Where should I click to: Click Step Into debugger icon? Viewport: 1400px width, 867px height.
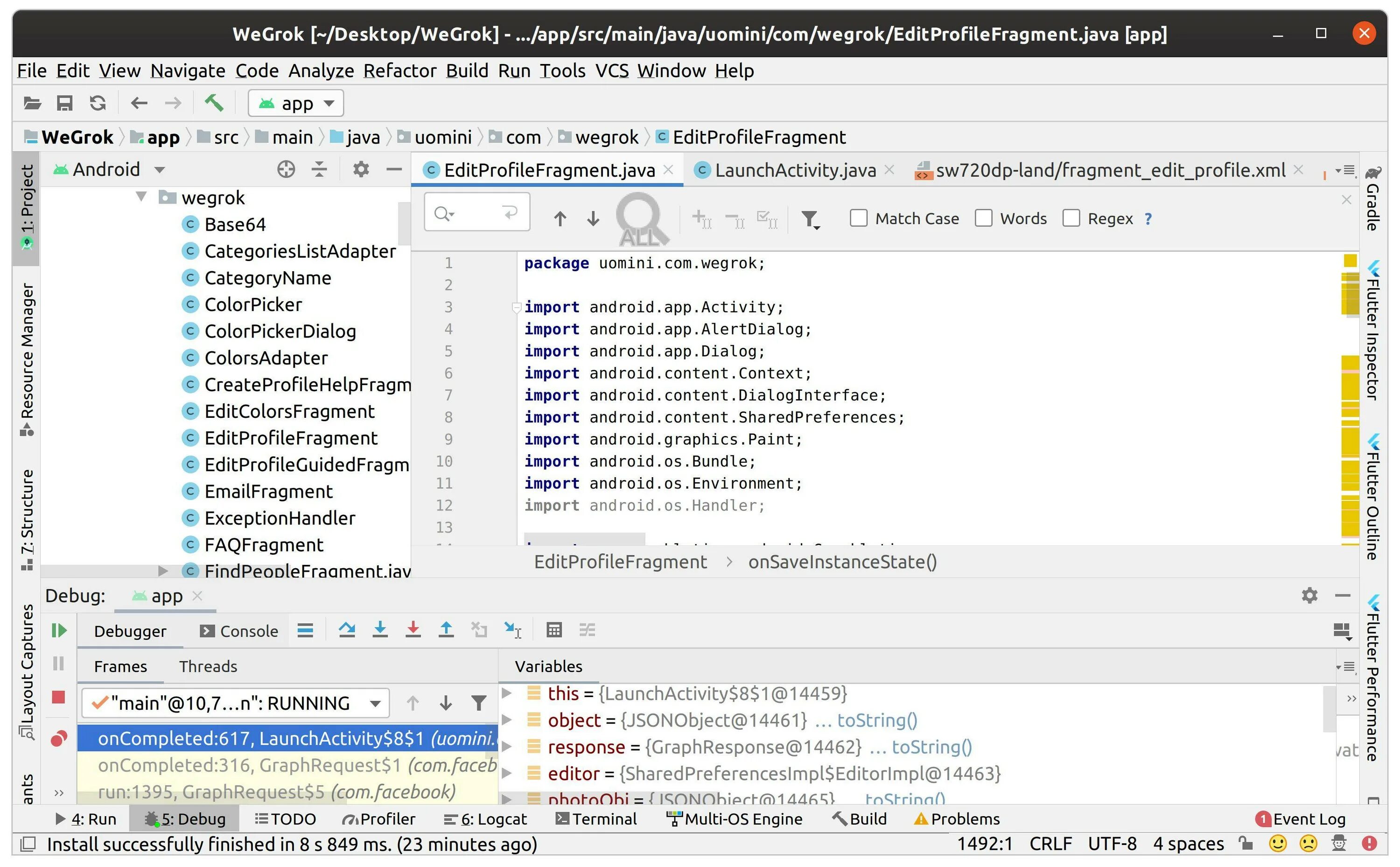pos(380,630)
